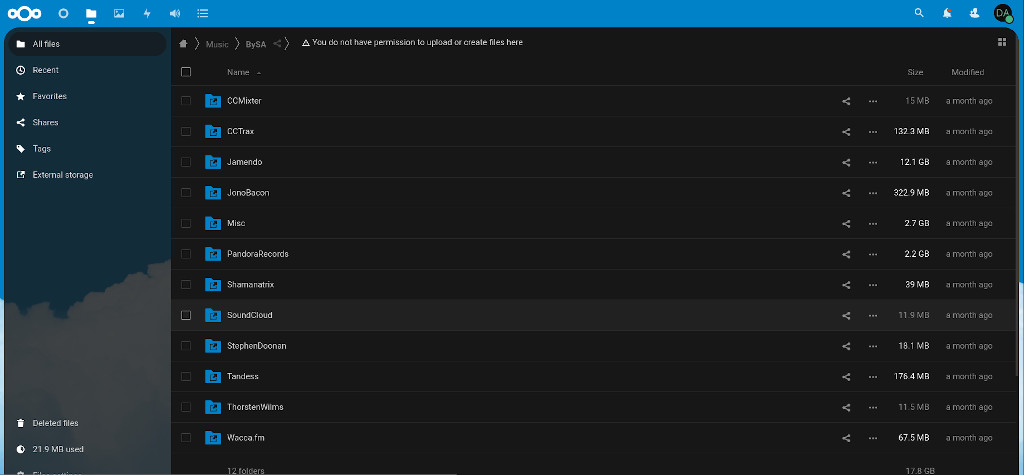The image size is (1024, 475).
Task: Open the JonoBacon folder
Action: [248, 193]
